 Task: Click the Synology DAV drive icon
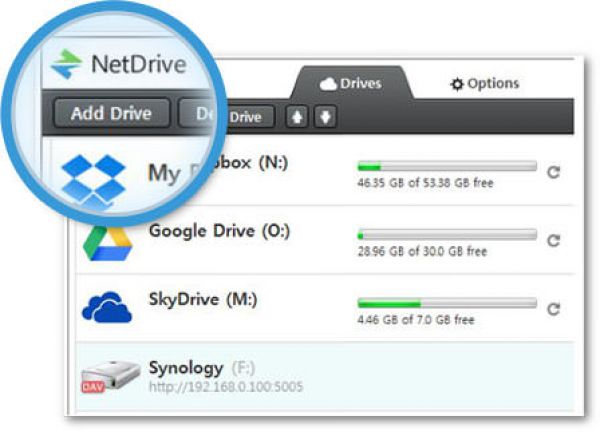tap(110, 376)
